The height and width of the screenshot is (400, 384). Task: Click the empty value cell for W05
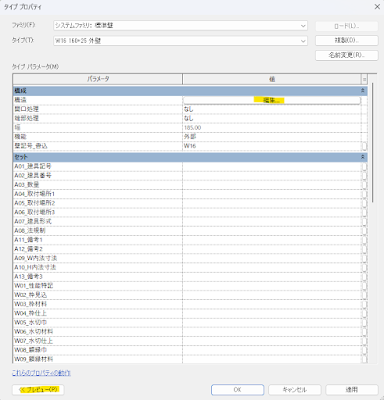pos(272,322)
